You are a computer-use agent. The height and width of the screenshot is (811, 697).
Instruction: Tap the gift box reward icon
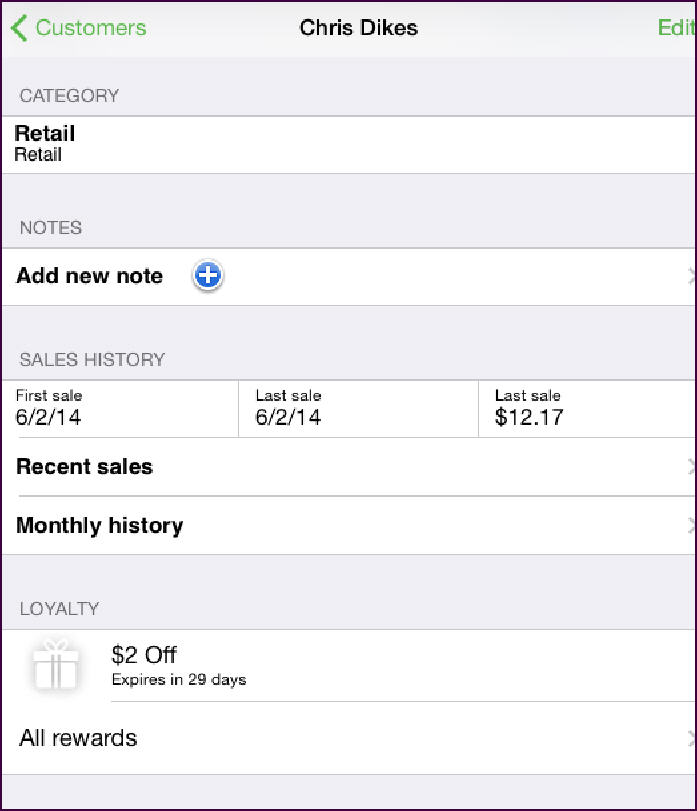(x=55, y=665)
